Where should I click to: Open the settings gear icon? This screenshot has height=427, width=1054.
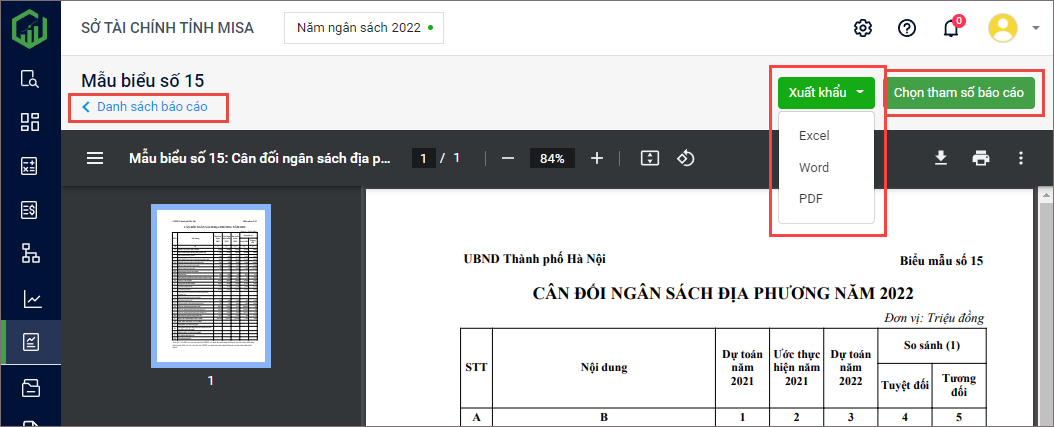[863, 28]
